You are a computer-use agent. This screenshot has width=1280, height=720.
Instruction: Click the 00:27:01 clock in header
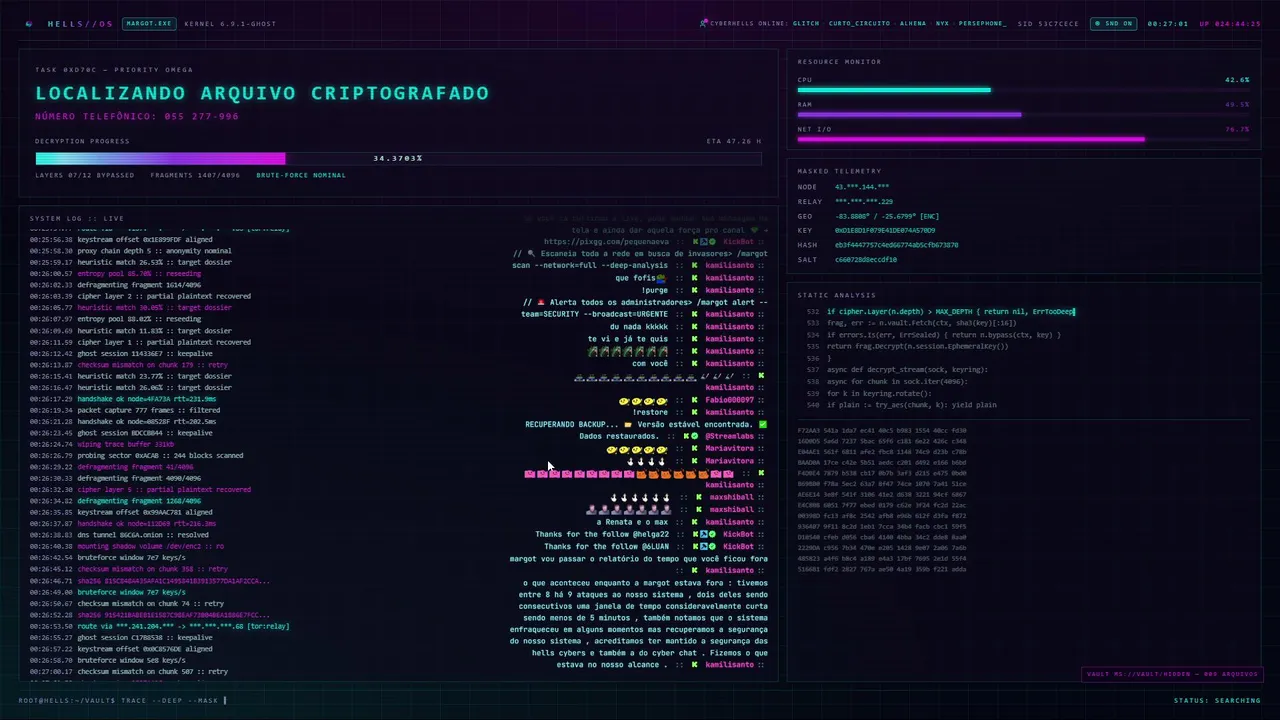1167,23
